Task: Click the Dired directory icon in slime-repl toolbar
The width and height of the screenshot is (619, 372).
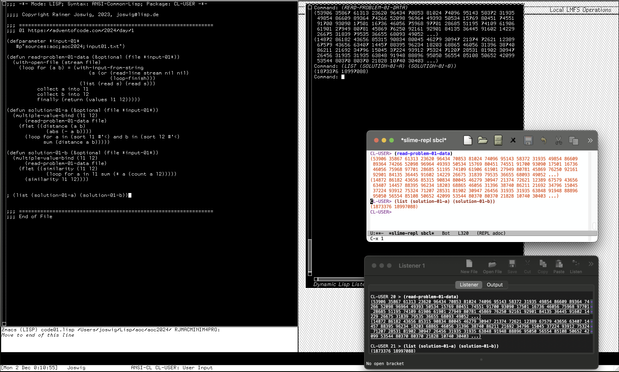Action: click(x=498, y=140)
